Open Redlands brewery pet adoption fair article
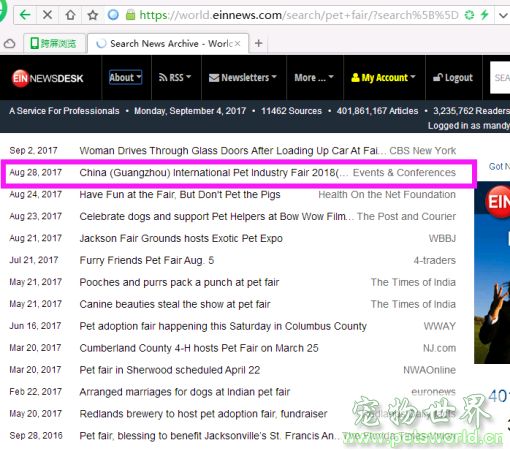 point(203,414)
